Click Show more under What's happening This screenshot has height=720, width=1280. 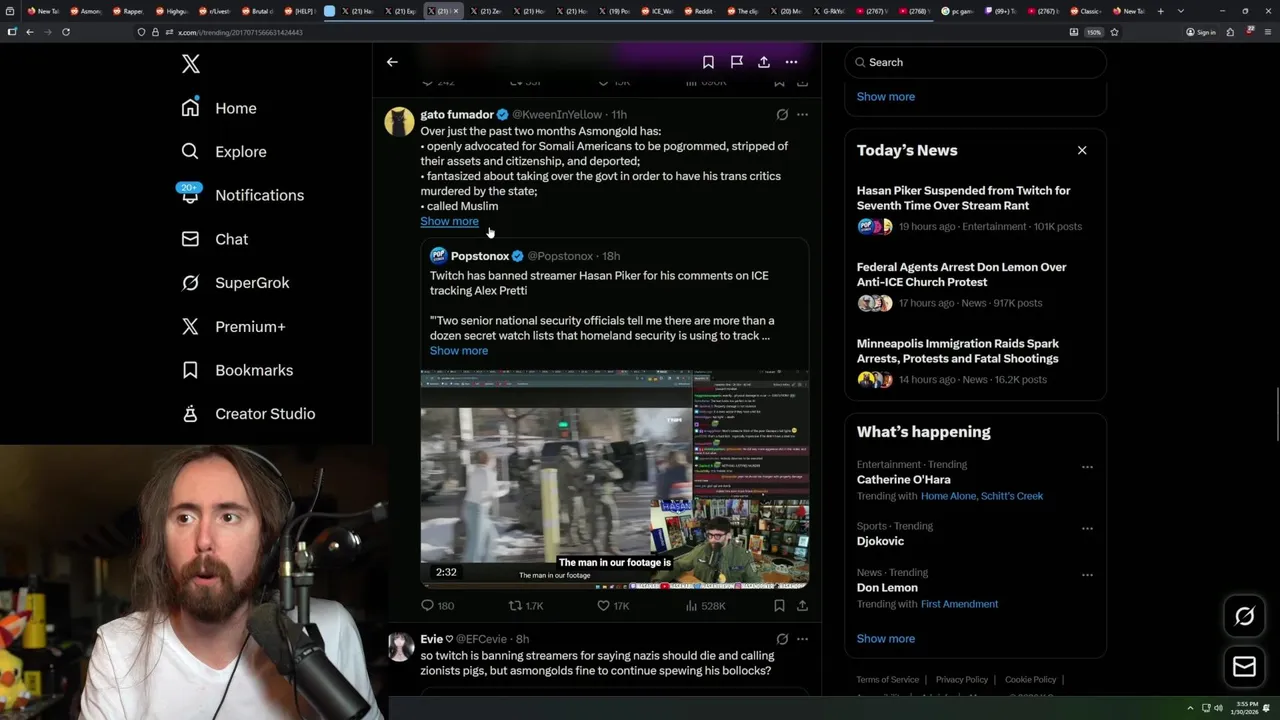pyautogui.click(x=886, y=639)
